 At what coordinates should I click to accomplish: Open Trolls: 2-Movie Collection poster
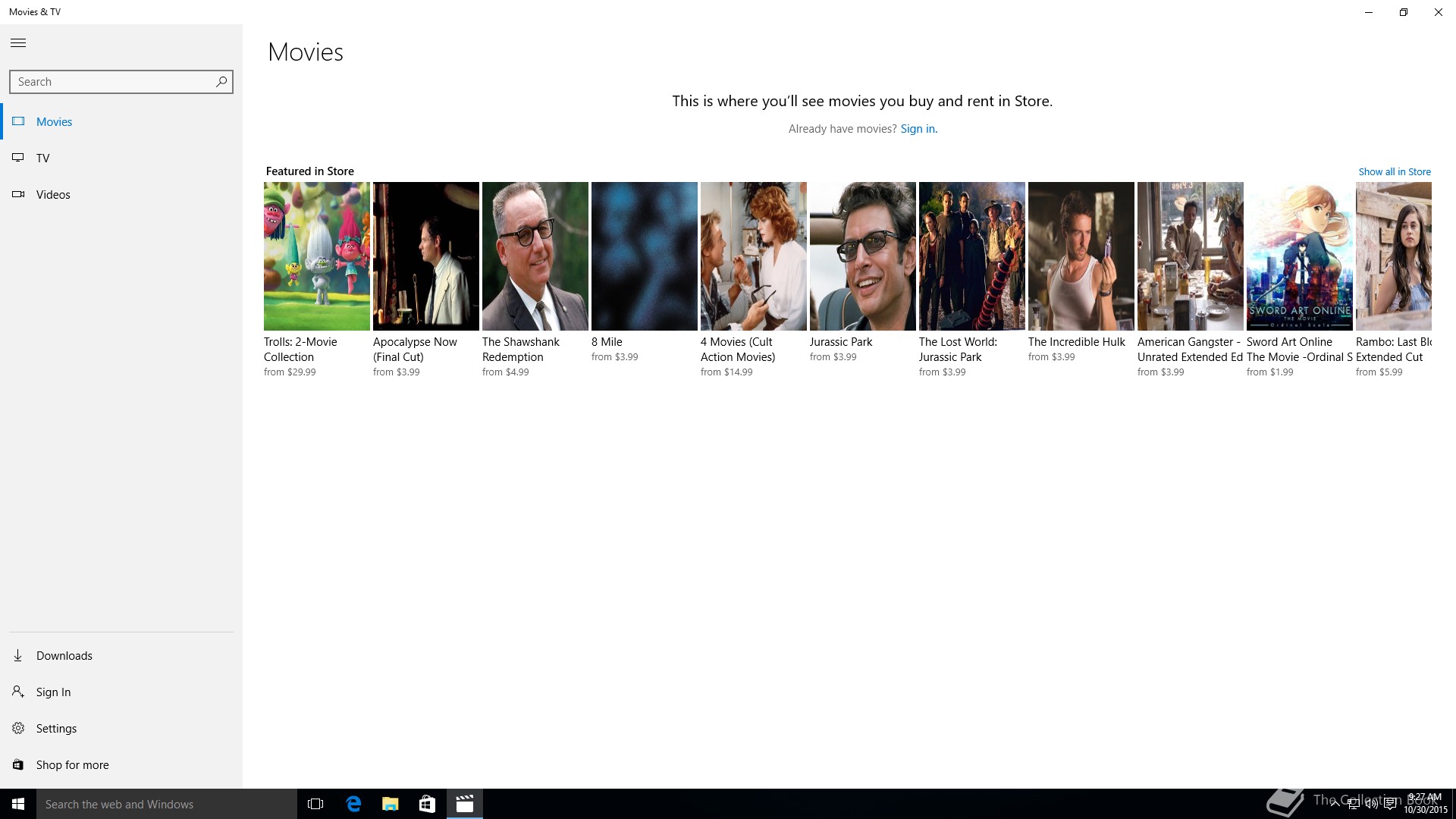tap(317, 256)
